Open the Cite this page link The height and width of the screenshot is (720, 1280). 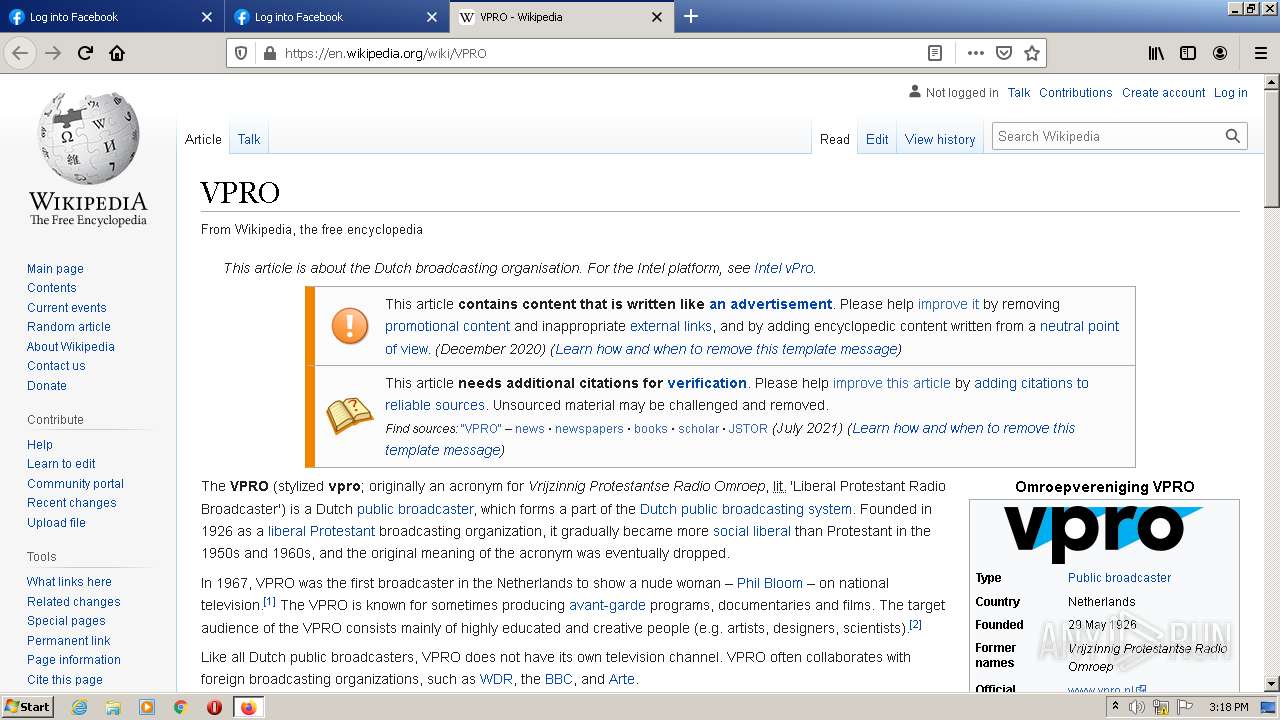65,679
